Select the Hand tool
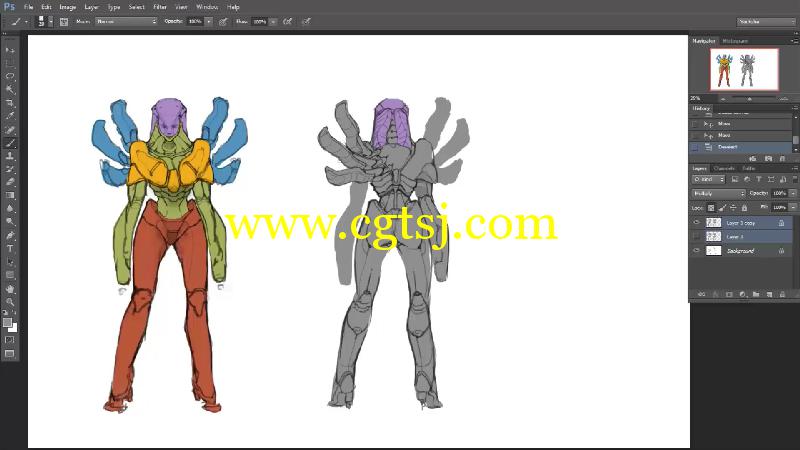 pos(10,288)
